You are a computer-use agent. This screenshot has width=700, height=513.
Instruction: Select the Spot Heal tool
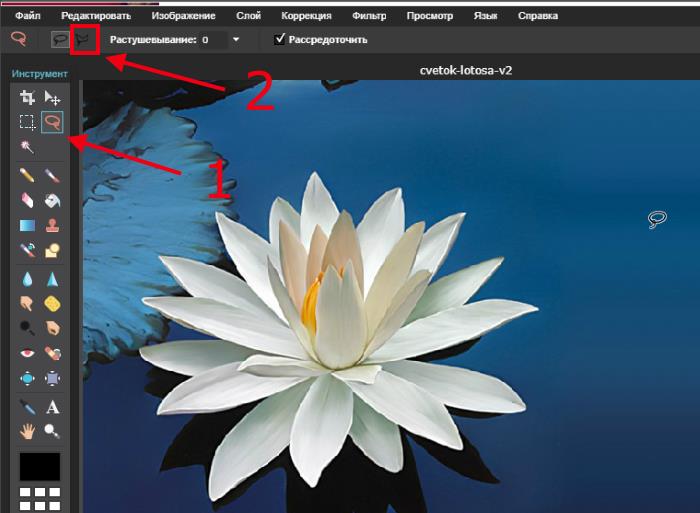pyautogui.click(x=52, y=354)
